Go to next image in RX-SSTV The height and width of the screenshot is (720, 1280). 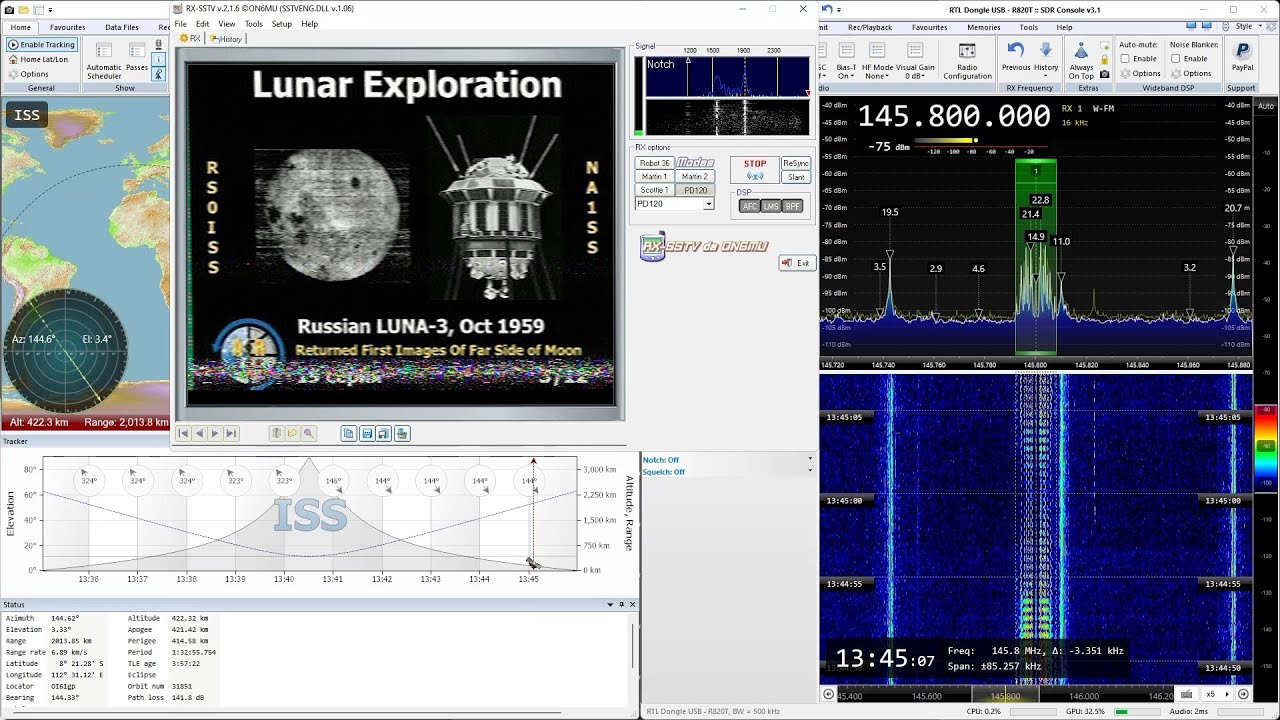pyautogui.click(x=215, y=433)
